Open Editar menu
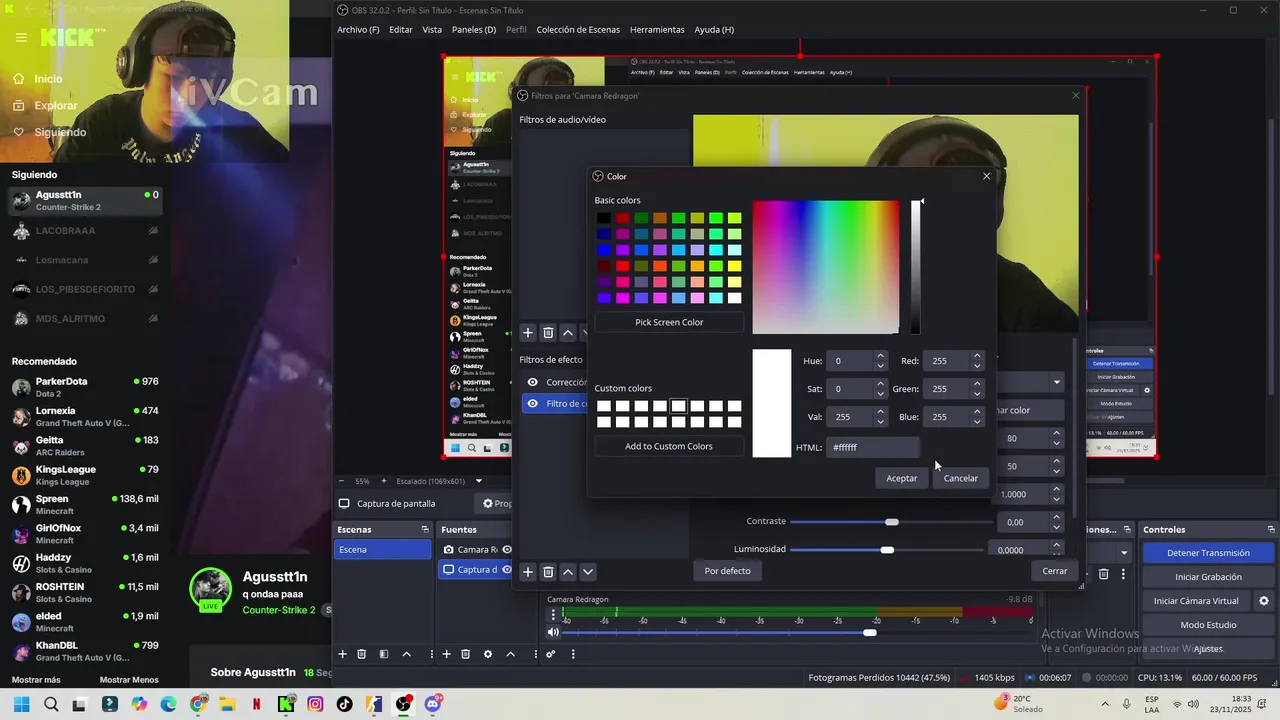This screenshot has height=720, width=1280. [400, 30]
